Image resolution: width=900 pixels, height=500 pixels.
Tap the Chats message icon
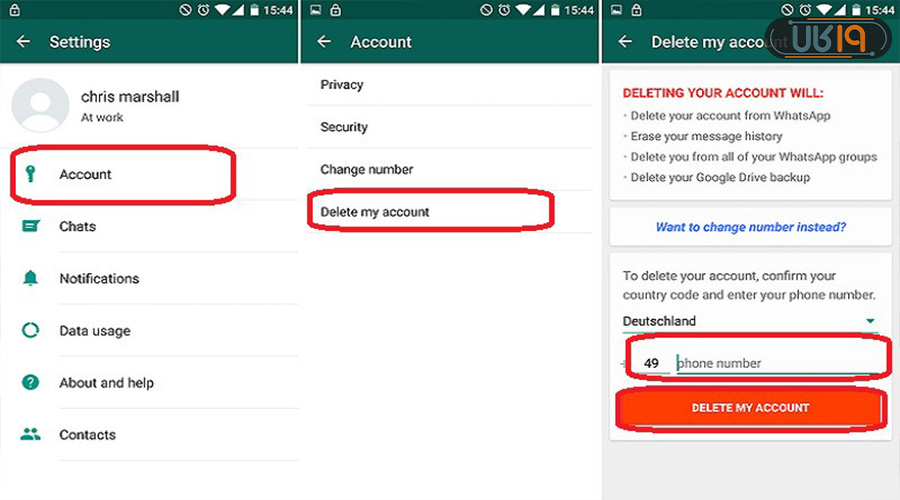30,226
